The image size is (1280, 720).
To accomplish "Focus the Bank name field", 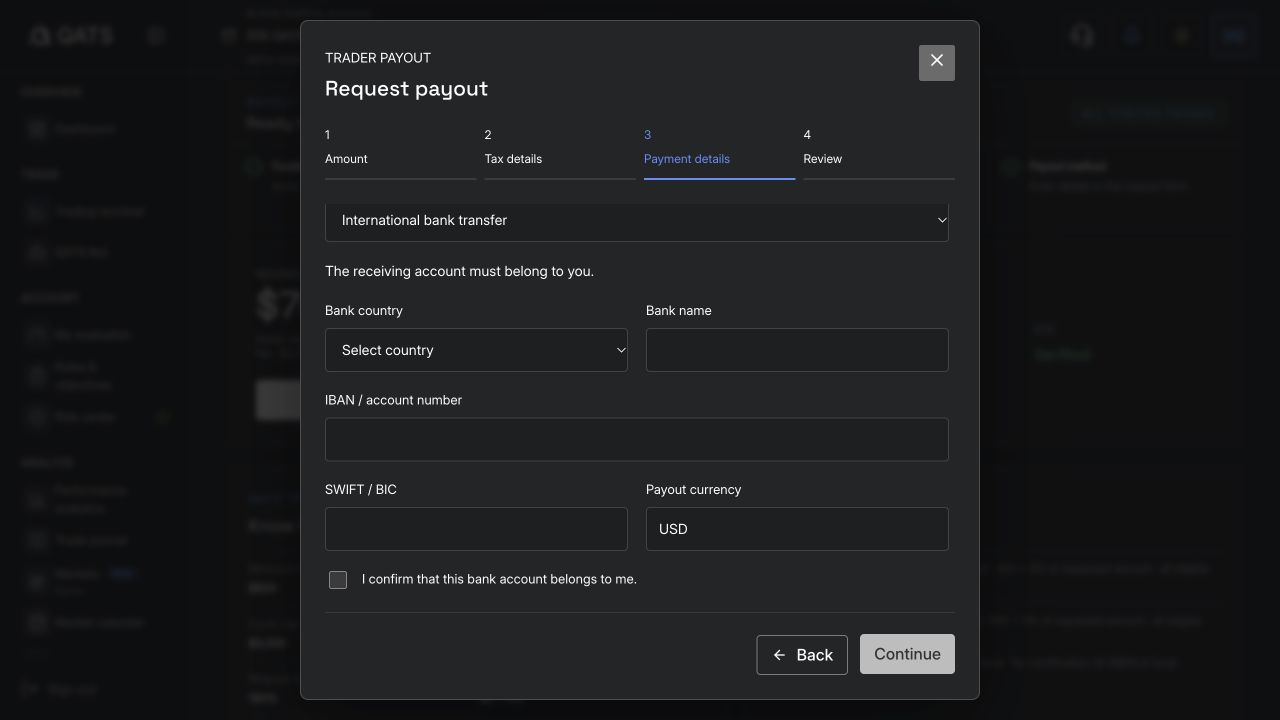I will [797, 350].
